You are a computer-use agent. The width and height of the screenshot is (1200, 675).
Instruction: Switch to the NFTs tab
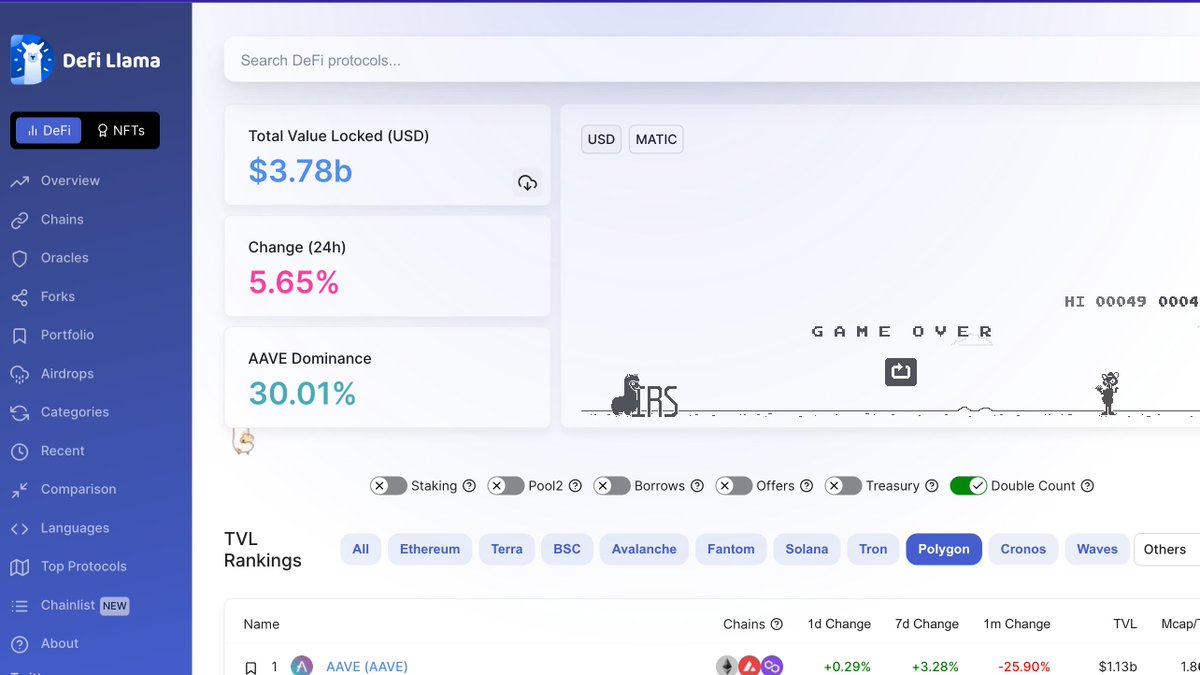point(120,131)
